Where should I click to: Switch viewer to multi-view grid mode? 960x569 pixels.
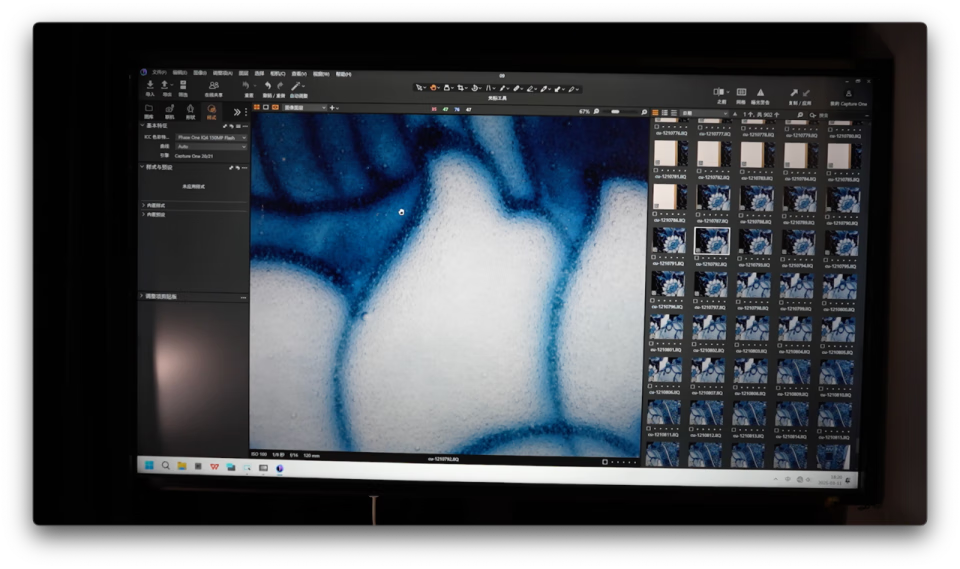coord(256,107)
